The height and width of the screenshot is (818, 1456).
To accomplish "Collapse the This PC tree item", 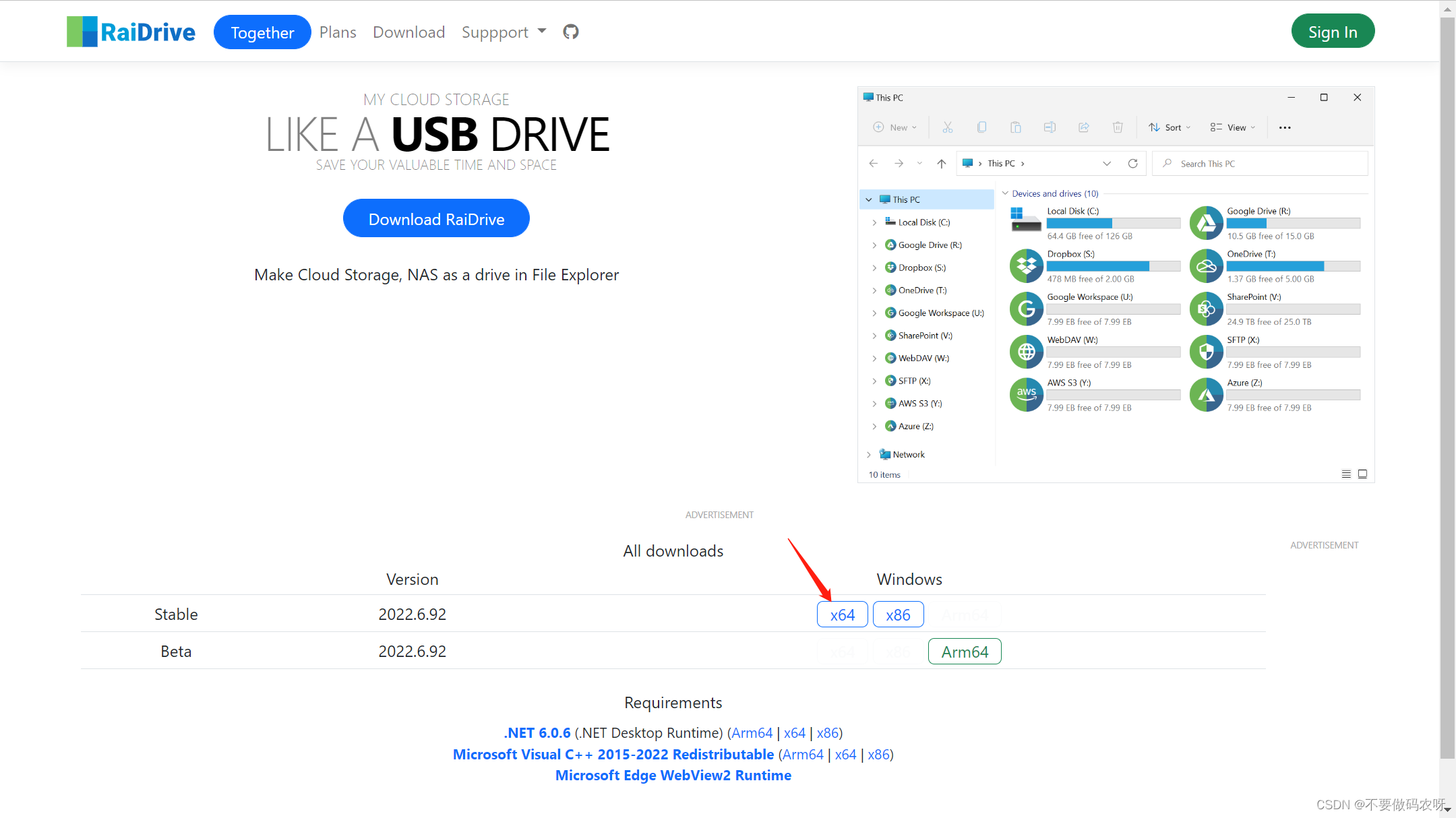I will [x=870, y=199].
